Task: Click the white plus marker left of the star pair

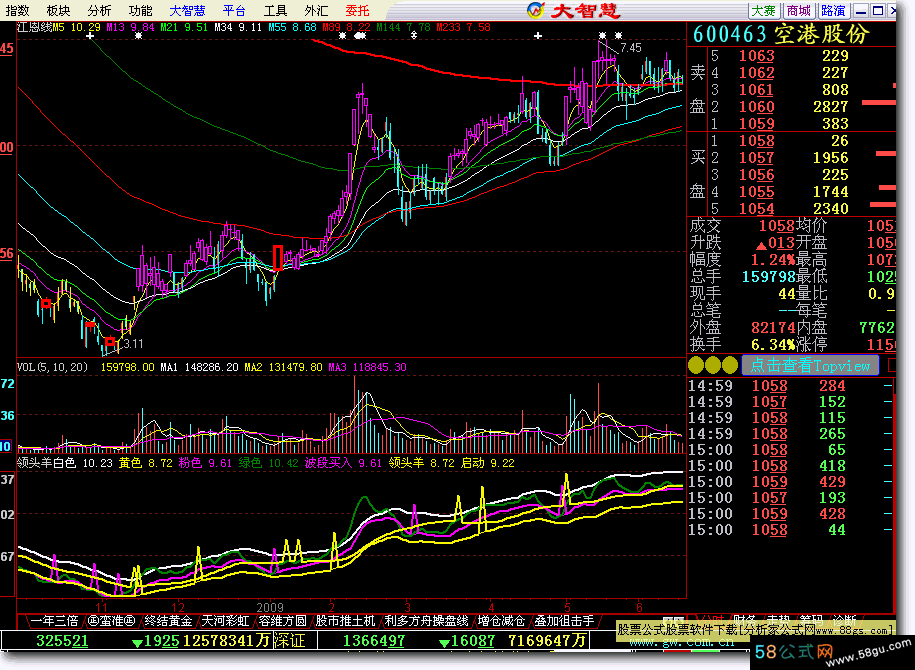Action: click(x=537, y=36)
